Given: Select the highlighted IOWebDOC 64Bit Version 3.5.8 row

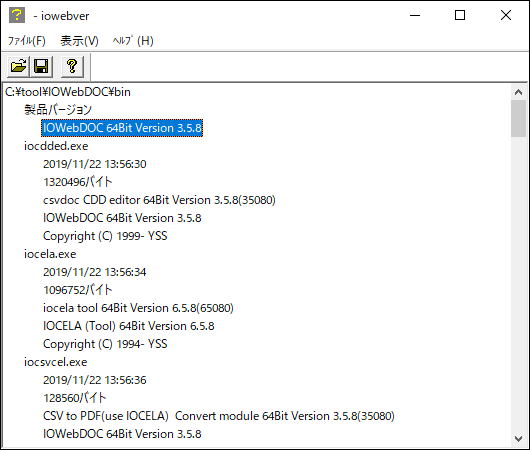Looking at the screenshot, I should click(x=122, y=128).
